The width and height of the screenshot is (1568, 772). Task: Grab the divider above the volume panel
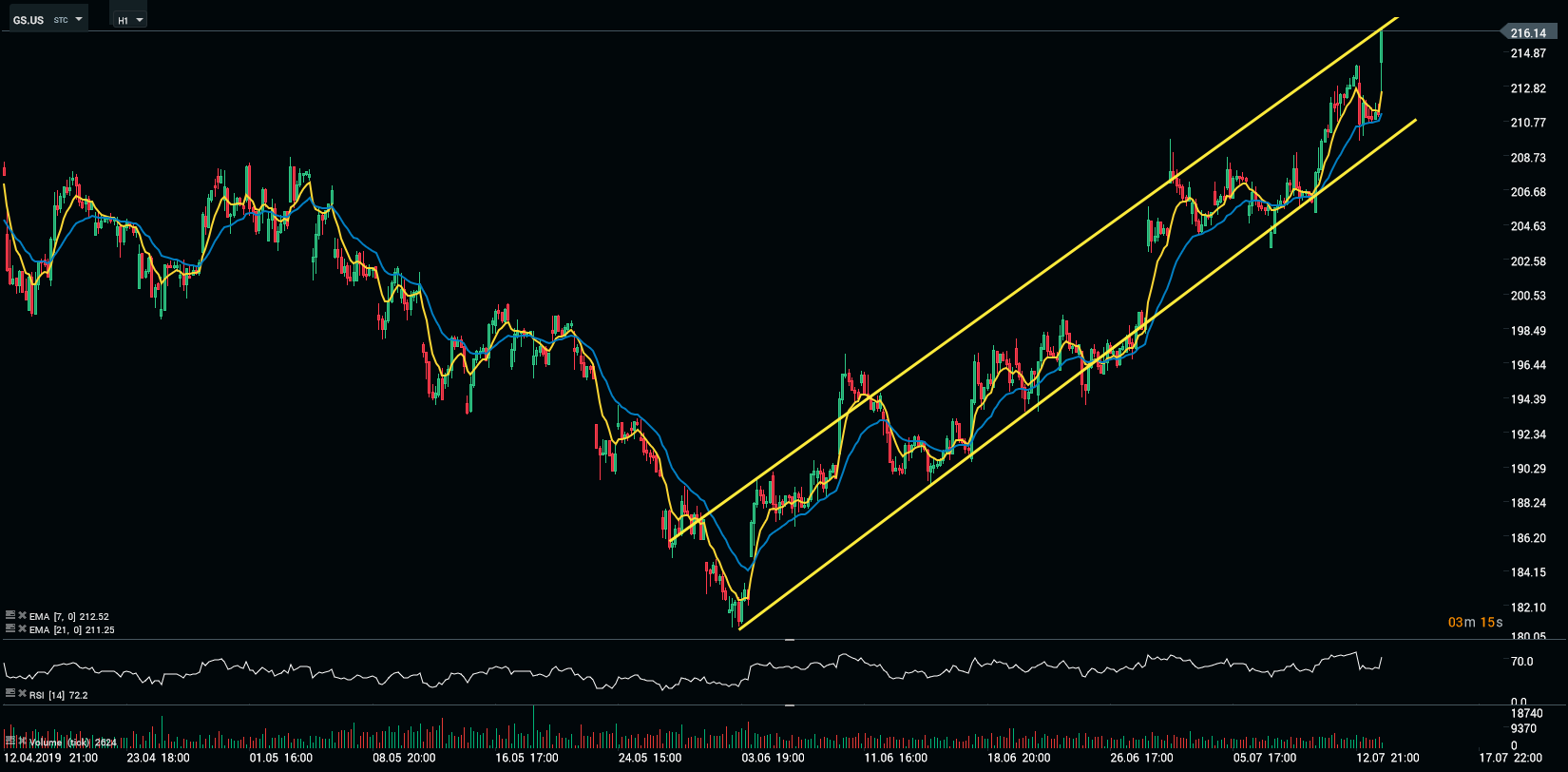(789, 705)
